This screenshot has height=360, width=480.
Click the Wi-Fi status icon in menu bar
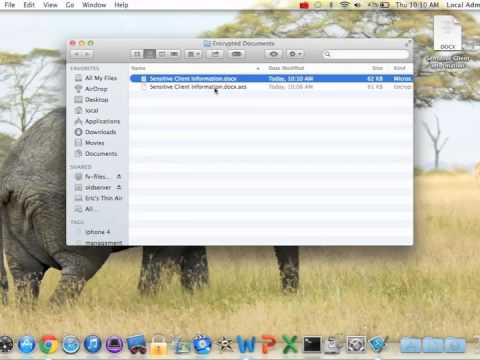pyautogui.click(x=345, y=5)
